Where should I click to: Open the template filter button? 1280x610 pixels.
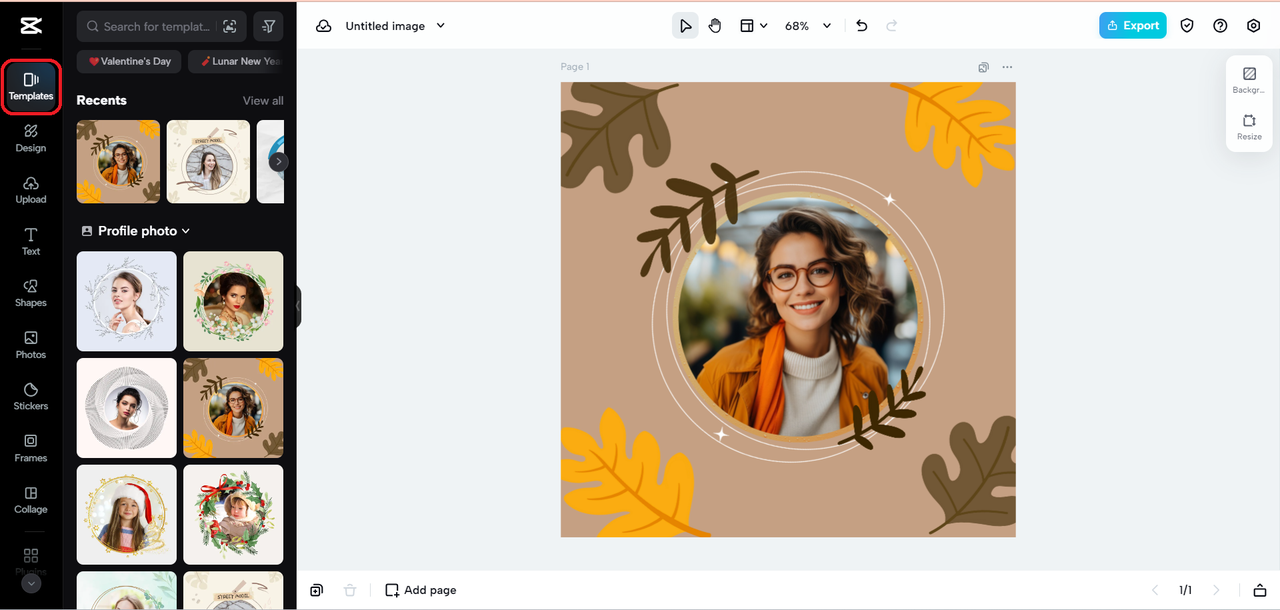[268, 27]
